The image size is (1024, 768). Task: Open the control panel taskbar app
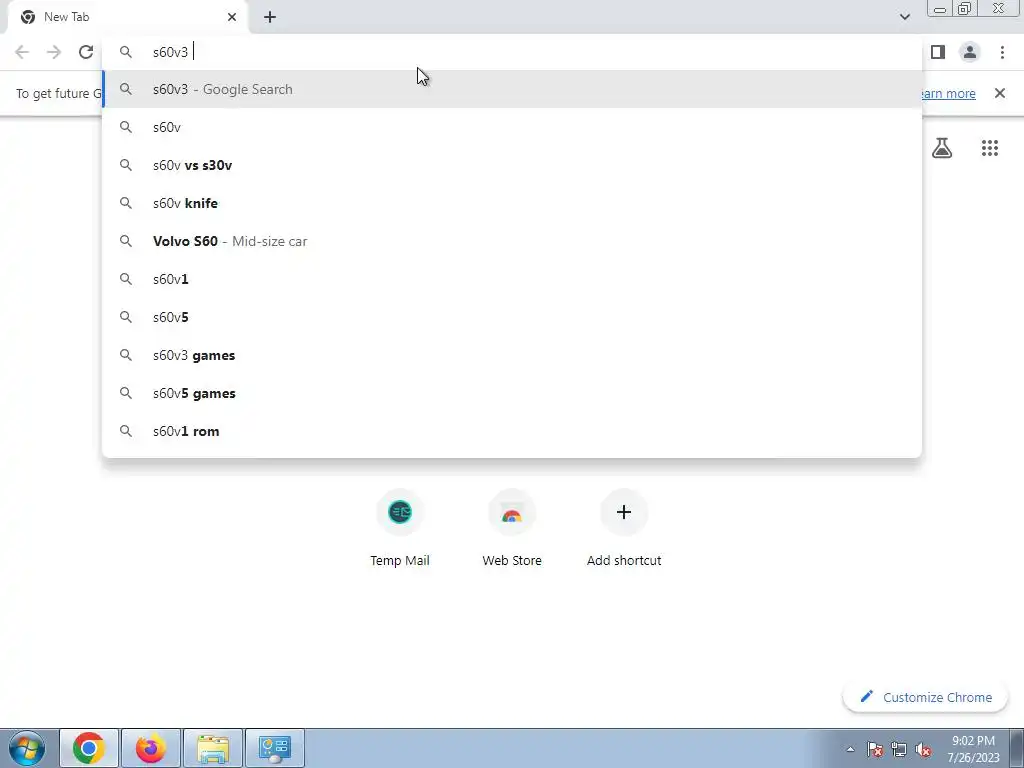(275, 748)
